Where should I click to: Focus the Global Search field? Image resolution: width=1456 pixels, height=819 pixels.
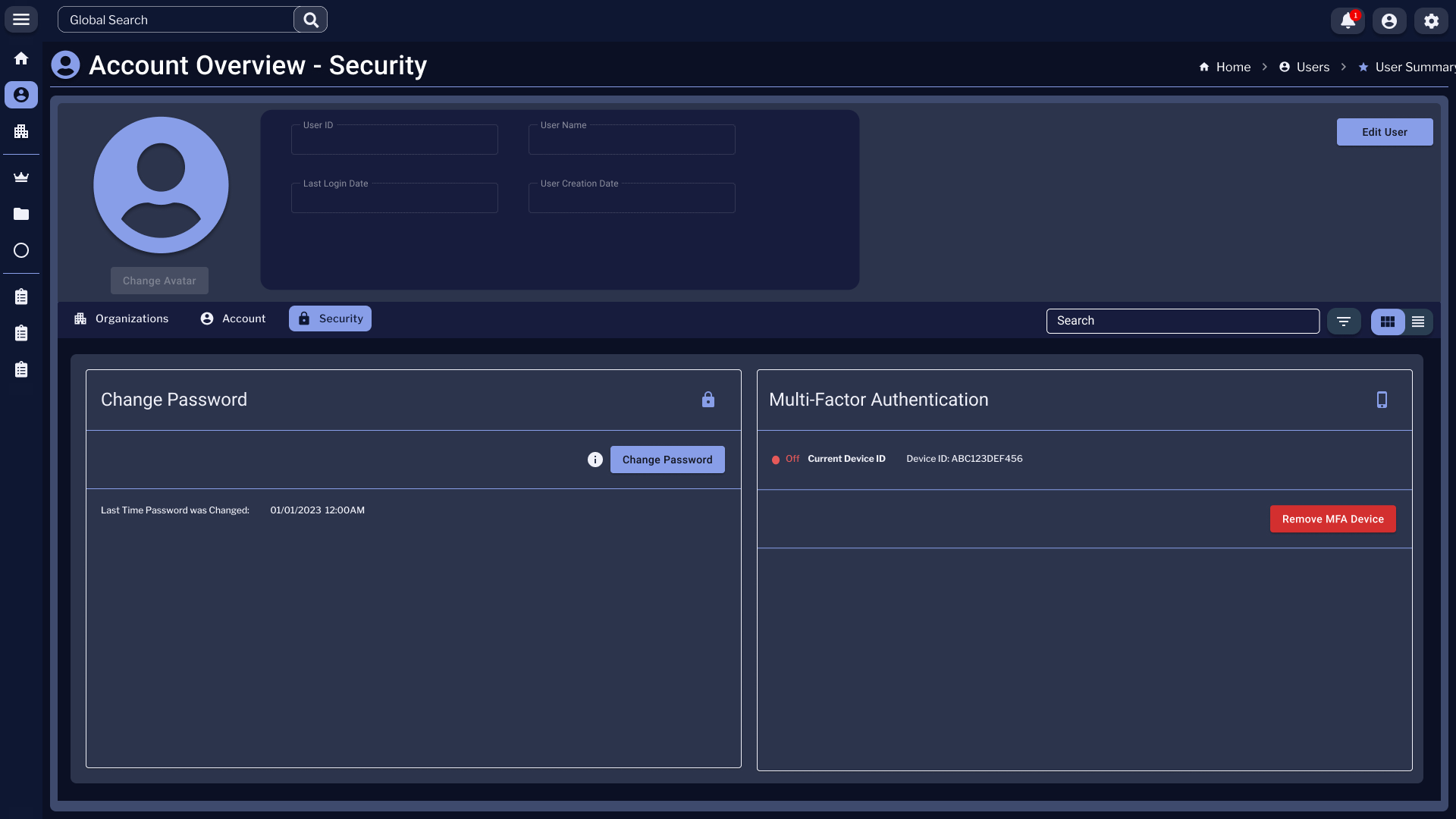176,20
